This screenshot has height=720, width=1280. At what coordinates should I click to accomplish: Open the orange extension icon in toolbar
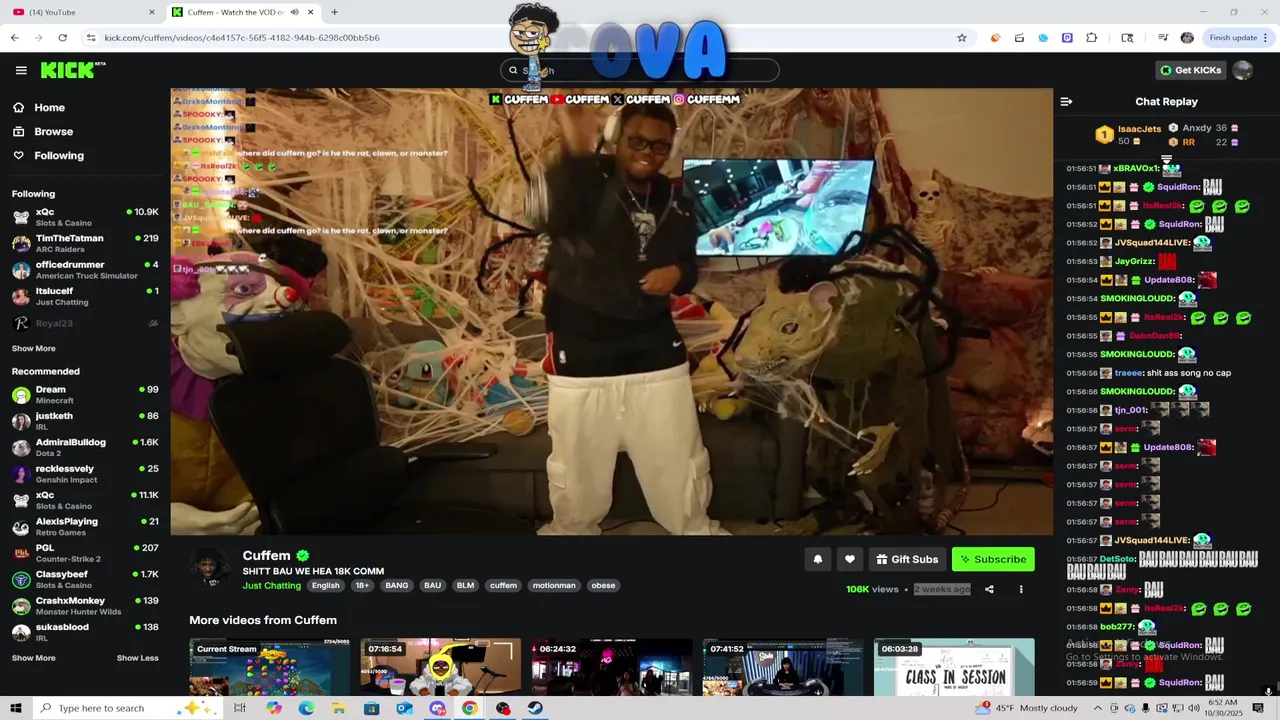coord(995,37)
